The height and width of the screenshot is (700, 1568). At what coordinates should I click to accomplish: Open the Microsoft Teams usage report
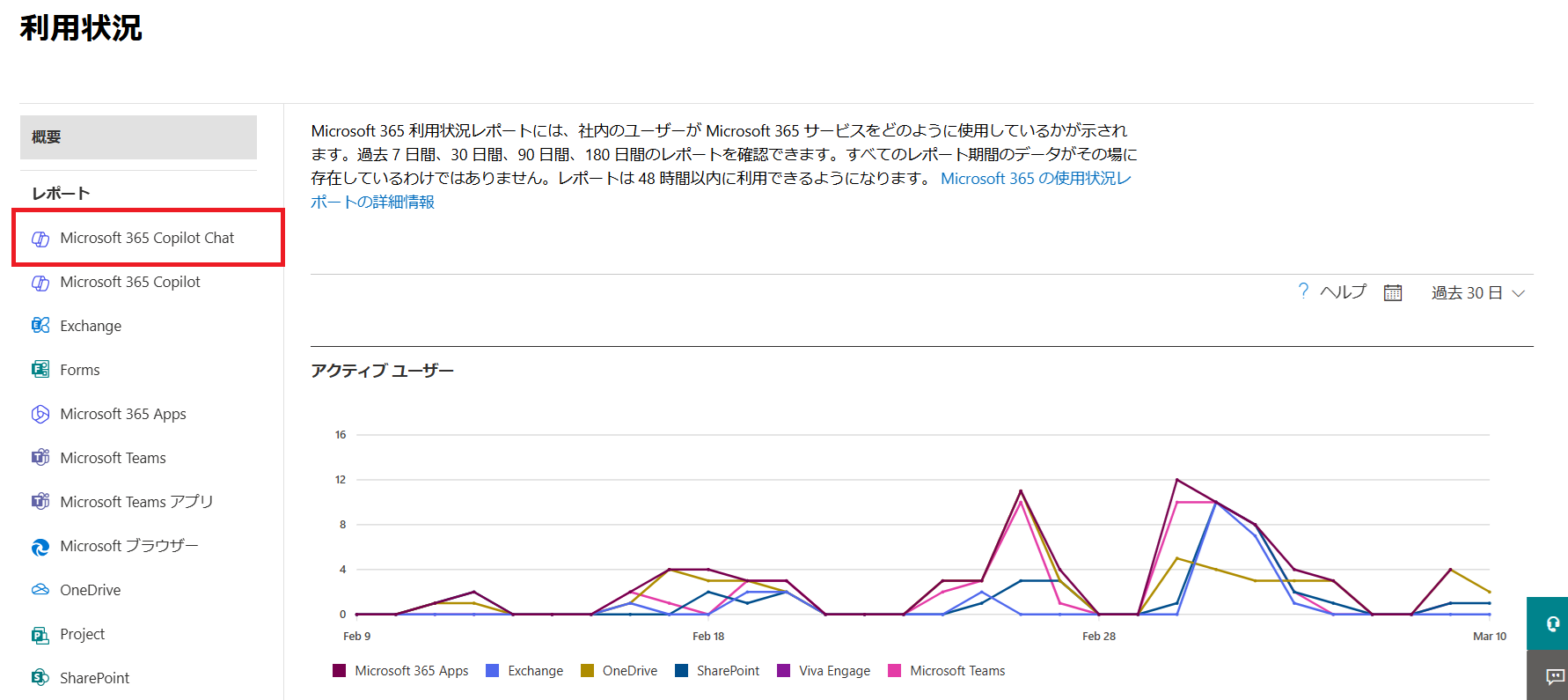pyautogui.click(x=113, y=458)
